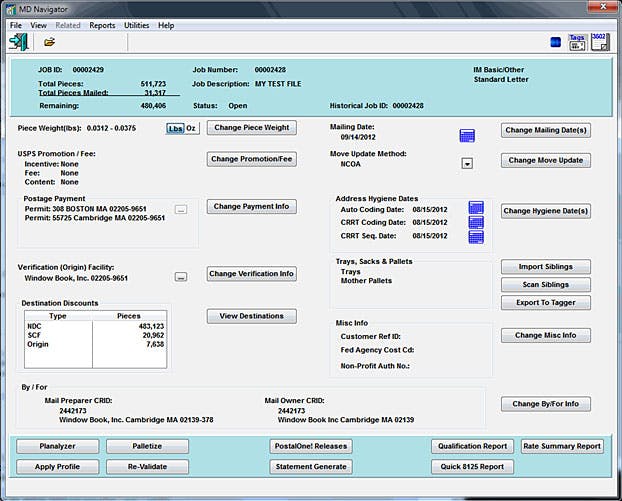Screen dimensions: 622x501
Task: Click the exit door icon in toolbar
Action: [18, 42]
